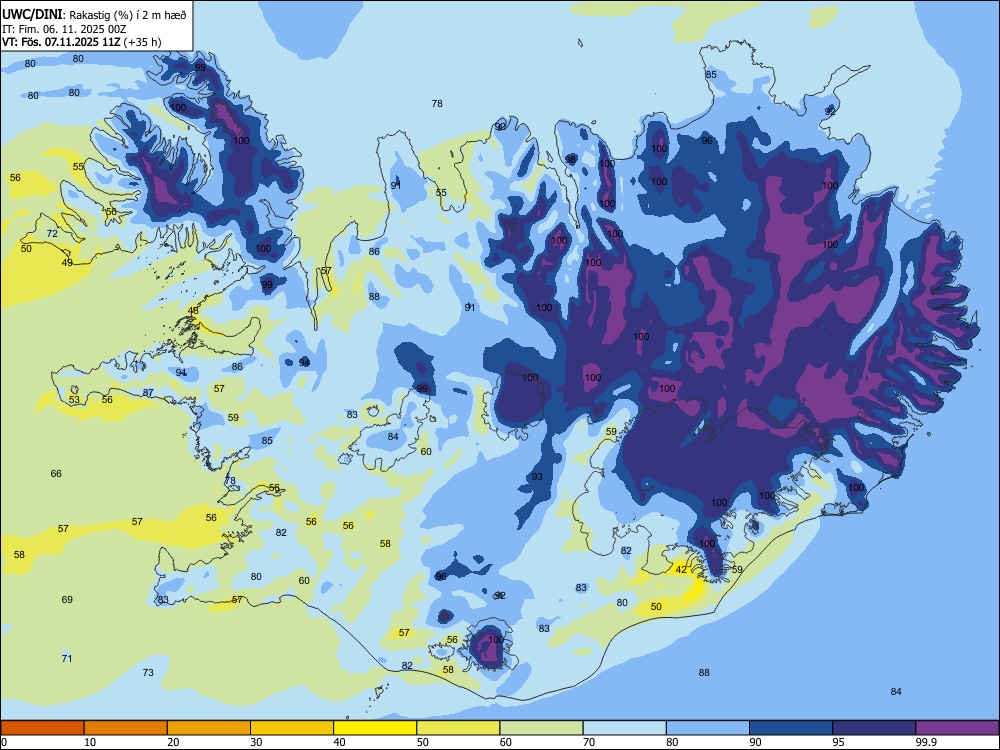Select the pale blue 70–80 legend swatch
This screenshot has width=1000, height=750.
(x=624, y=728)
